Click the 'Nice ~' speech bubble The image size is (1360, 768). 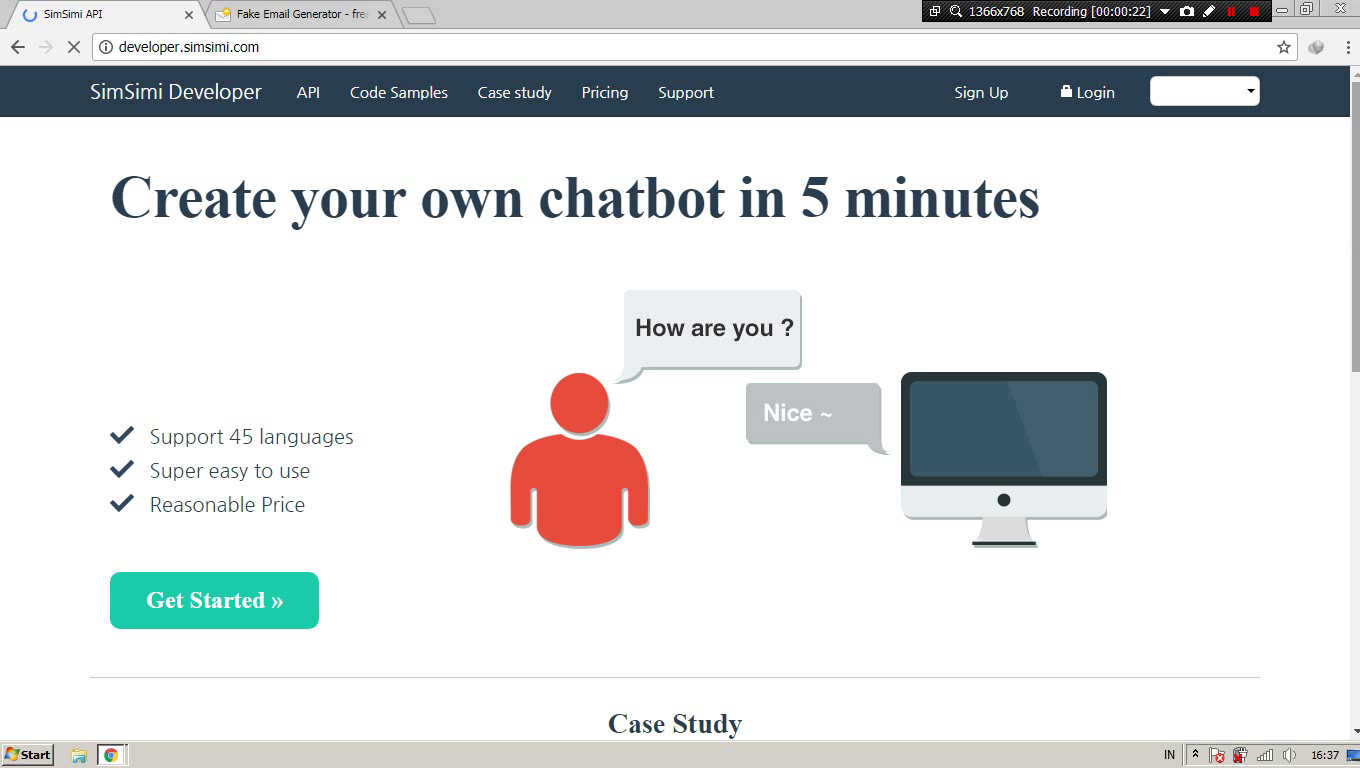(816, 417)
